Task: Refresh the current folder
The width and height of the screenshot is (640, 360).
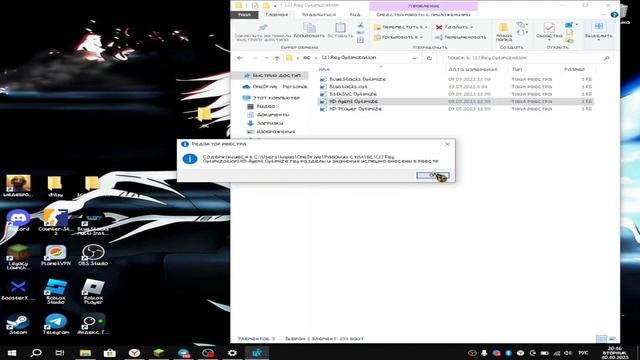Action: 429,58
